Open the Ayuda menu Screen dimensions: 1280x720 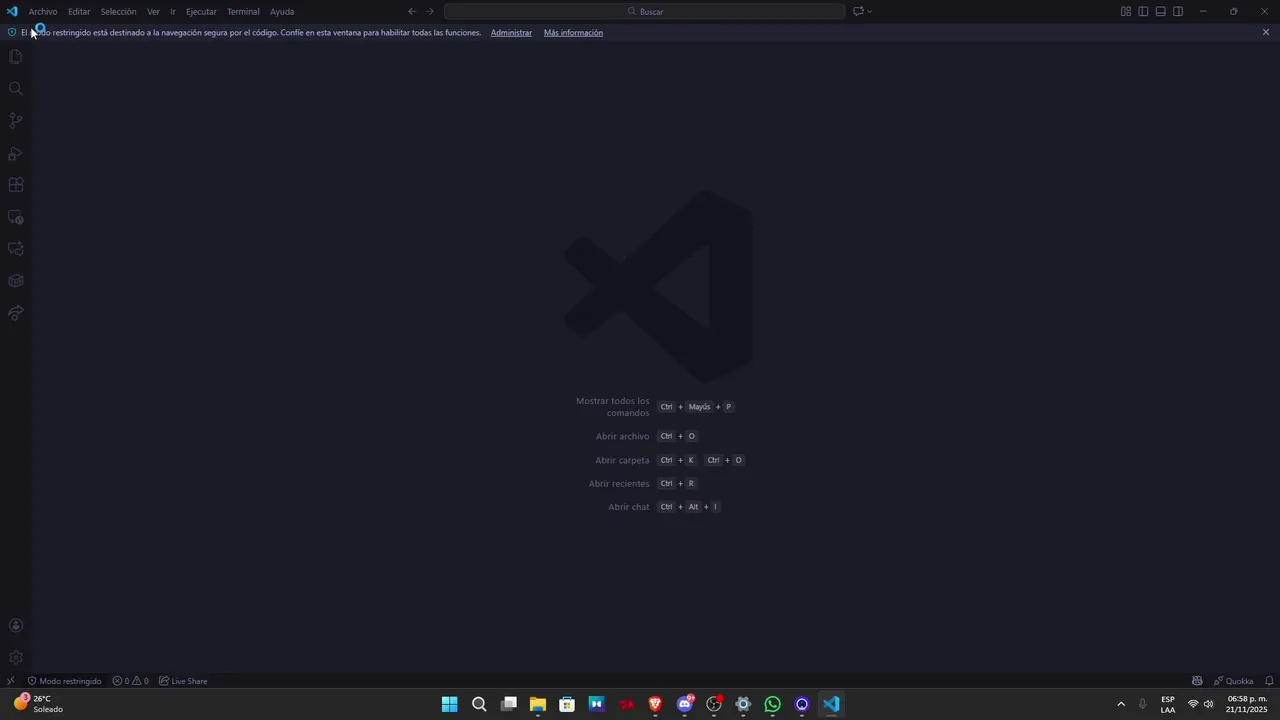pos(282,12)
